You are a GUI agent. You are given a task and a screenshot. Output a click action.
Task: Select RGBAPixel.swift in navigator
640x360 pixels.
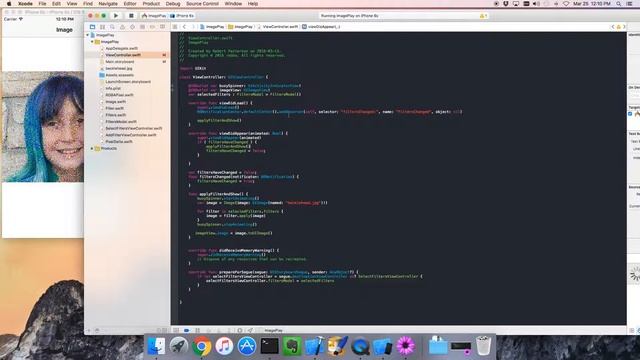tap(119, 95)
